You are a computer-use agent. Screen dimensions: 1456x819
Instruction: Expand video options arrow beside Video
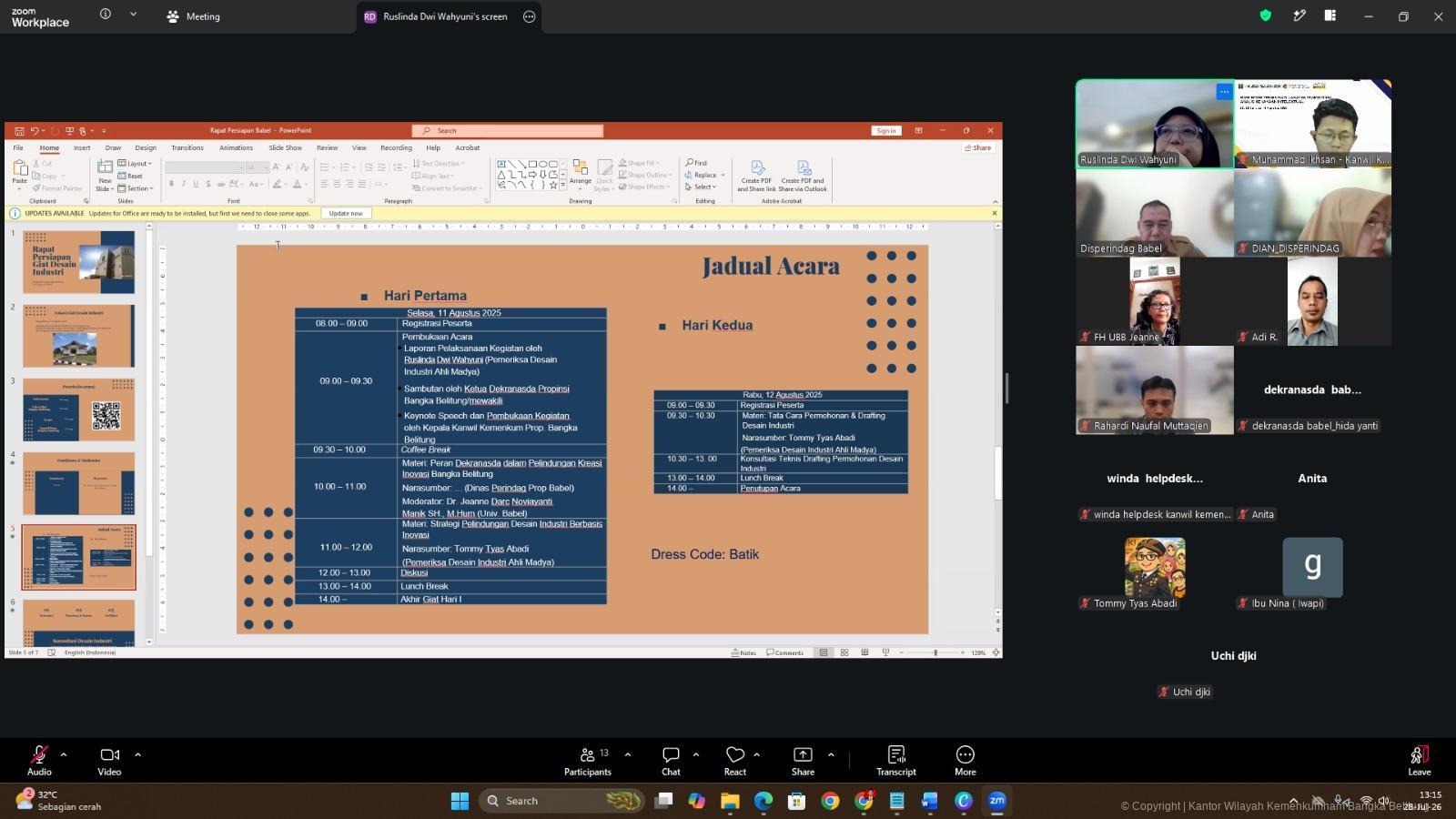(x=137, y=754)
